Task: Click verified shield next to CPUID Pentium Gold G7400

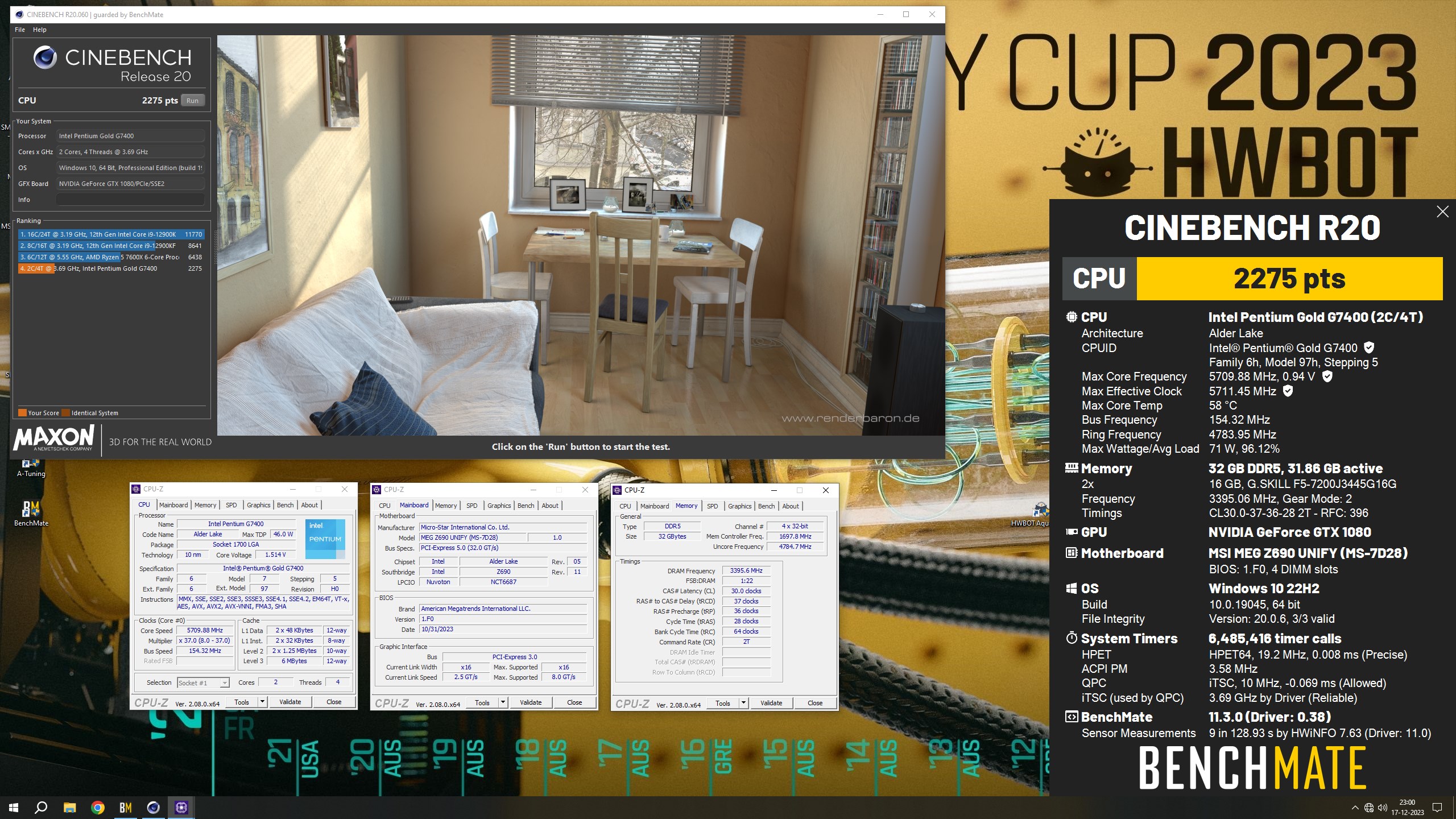Action: pos(1369,348)
